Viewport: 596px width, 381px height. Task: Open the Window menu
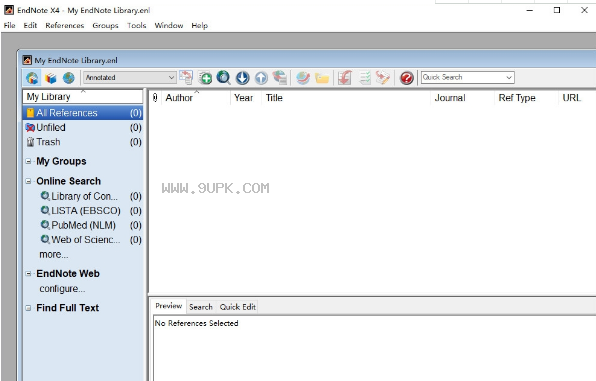pyautogui.click(x=169, y=25)
